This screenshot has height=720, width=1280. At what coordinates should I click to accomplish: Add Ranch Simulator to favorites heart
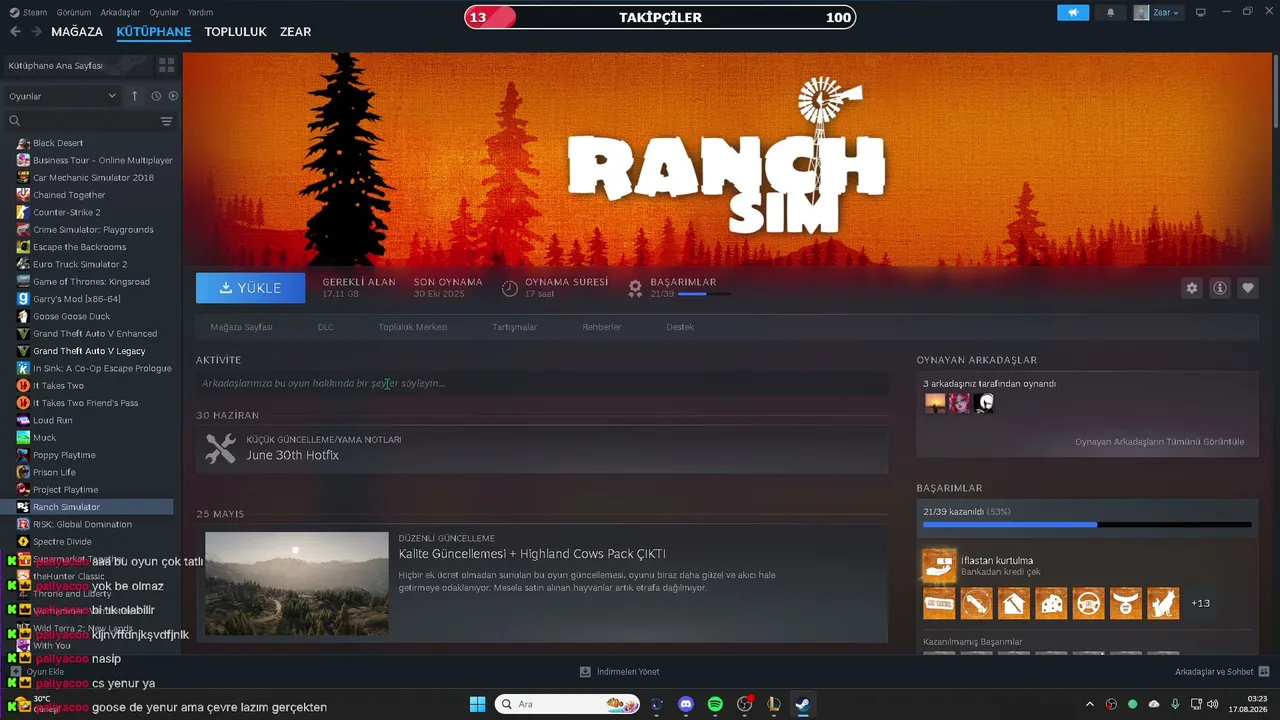coord(1248,288)
